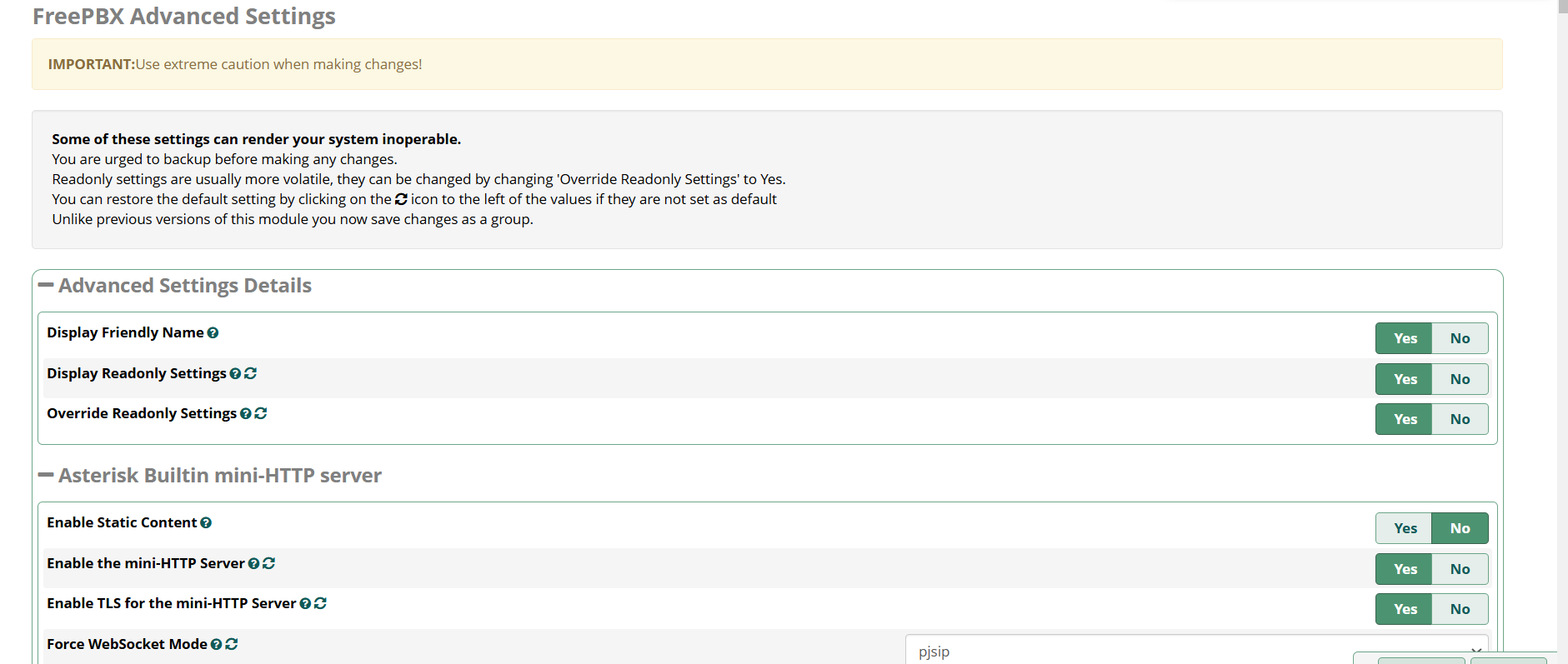The image size is (1568, 664).
Task: Click the 'urged to backup' text line
Action: [224, 159]
